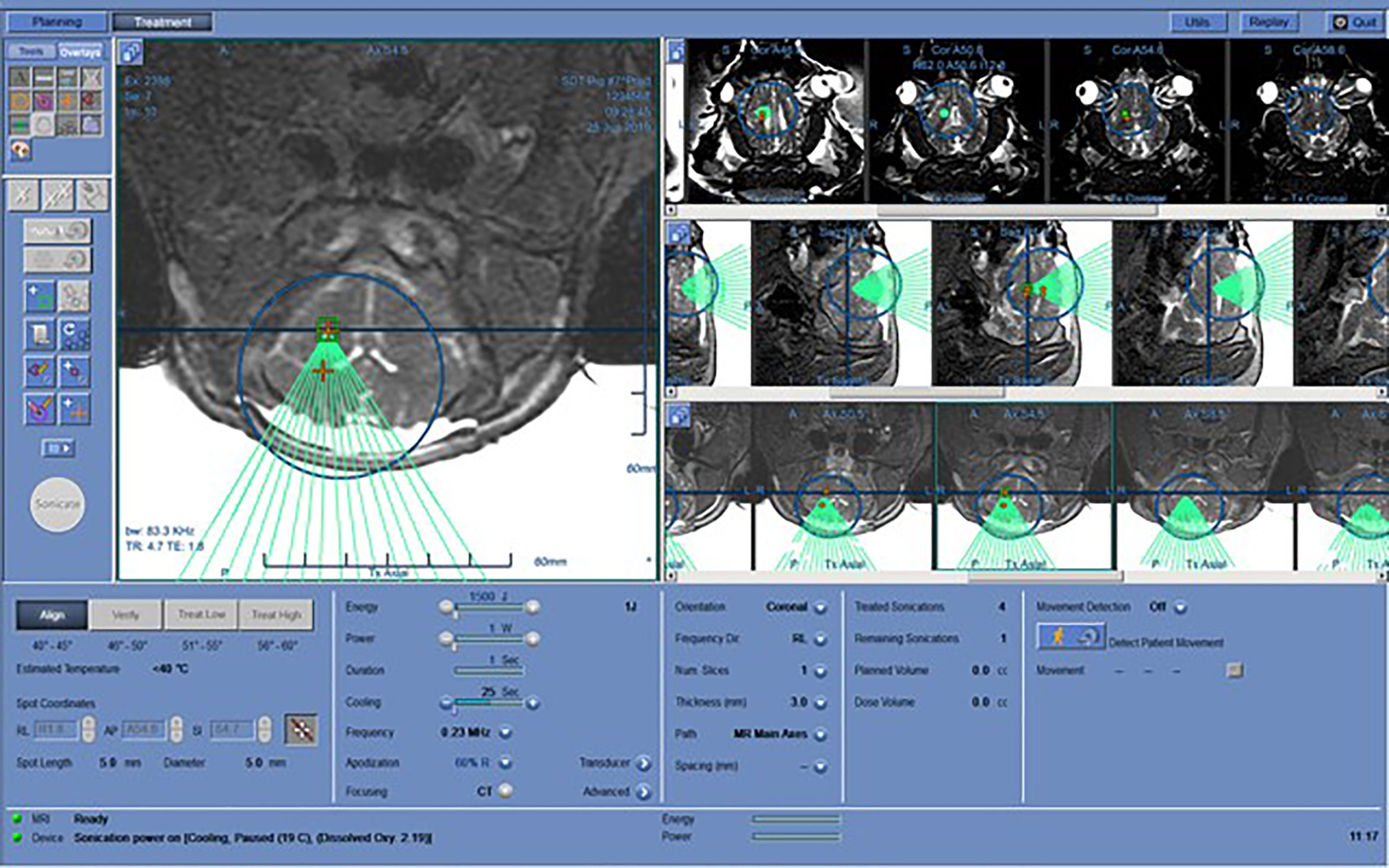Screen dimensions: 1389x868
Task: Select the Treat High level button
Action: coord(276,615)
